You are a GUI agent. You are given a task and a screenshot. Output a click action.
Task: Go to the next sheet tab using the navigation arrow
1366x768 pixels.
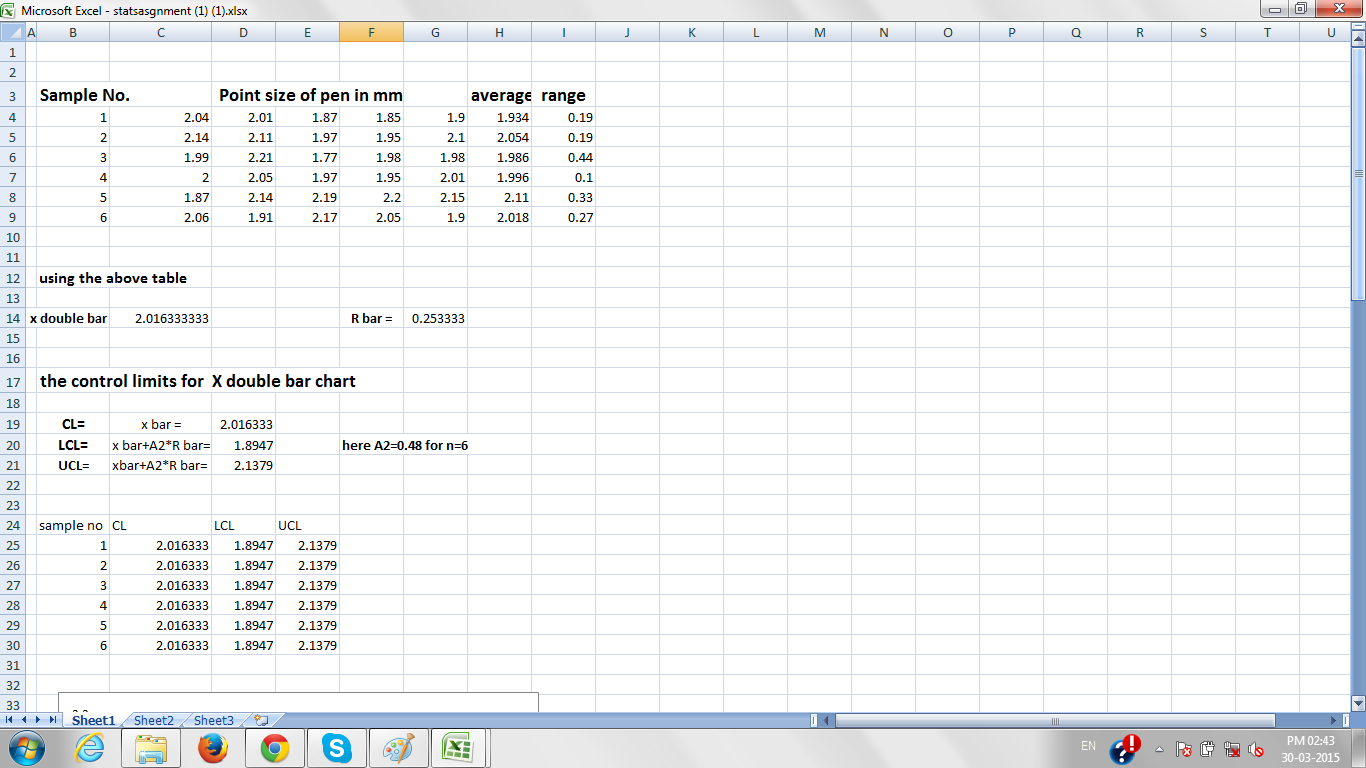[x=39, y=720]
